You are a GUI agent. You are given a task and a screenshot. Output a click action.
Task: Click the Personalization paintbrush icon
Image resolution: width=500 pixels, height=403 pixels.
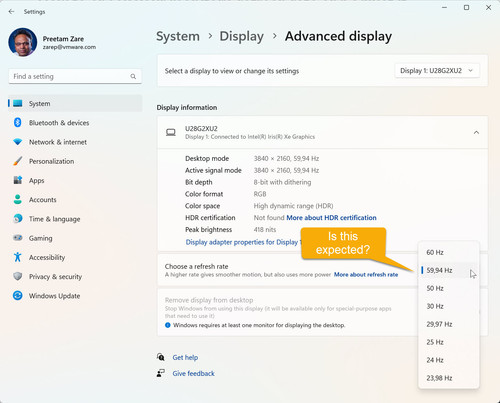pyautogui.click(x=18, y=161)
